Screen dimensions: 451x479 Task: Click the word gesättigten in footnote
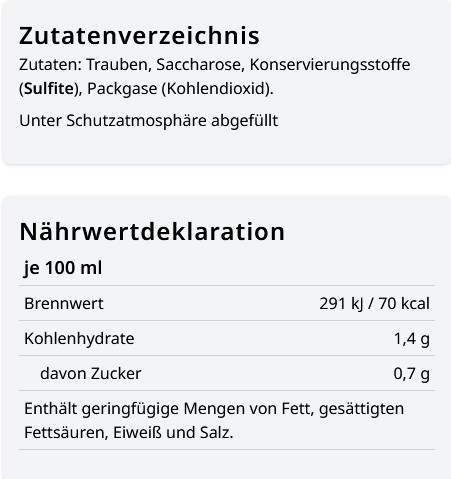point(361,409)
